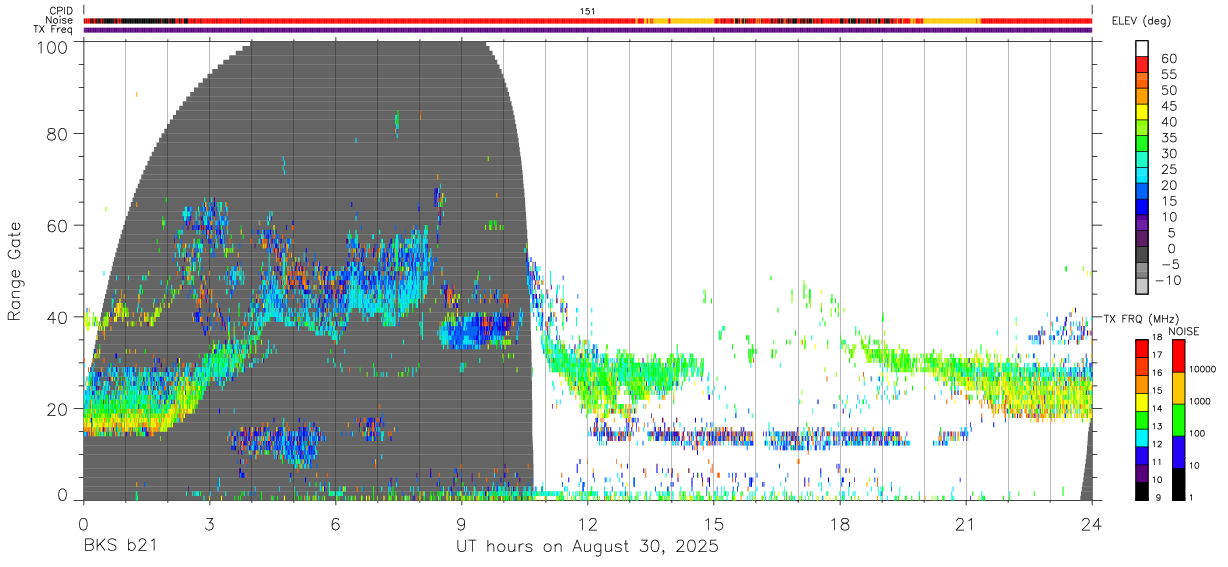Click the x-axis tick label '21'

click(966, 524)
